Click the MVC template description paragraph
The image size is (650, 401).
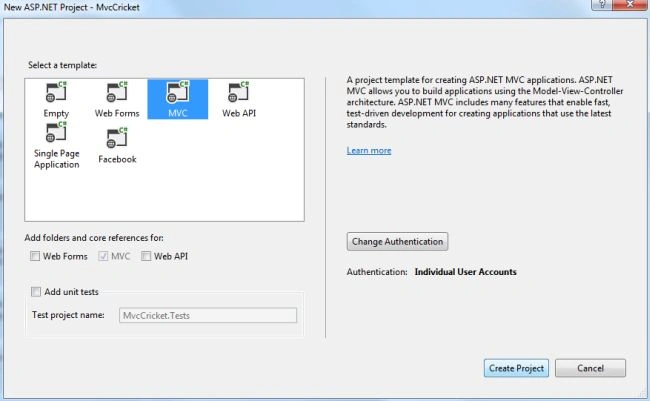[485, 102]
